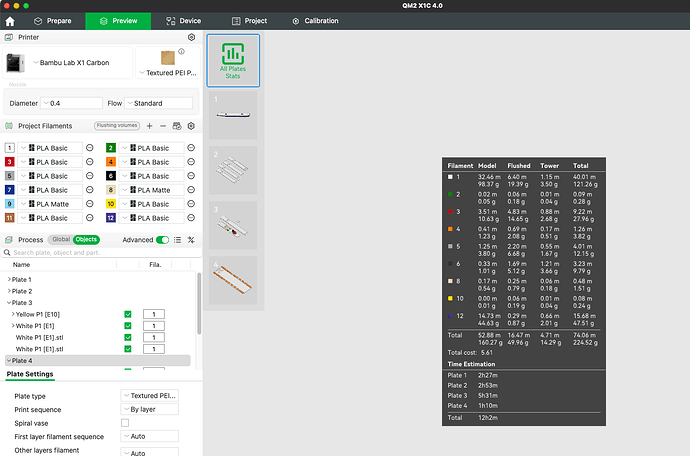Viewport: 690px width, 456px height.
Task: Select the Bed plate type dropdown
Action: click(x=168, y=73)
